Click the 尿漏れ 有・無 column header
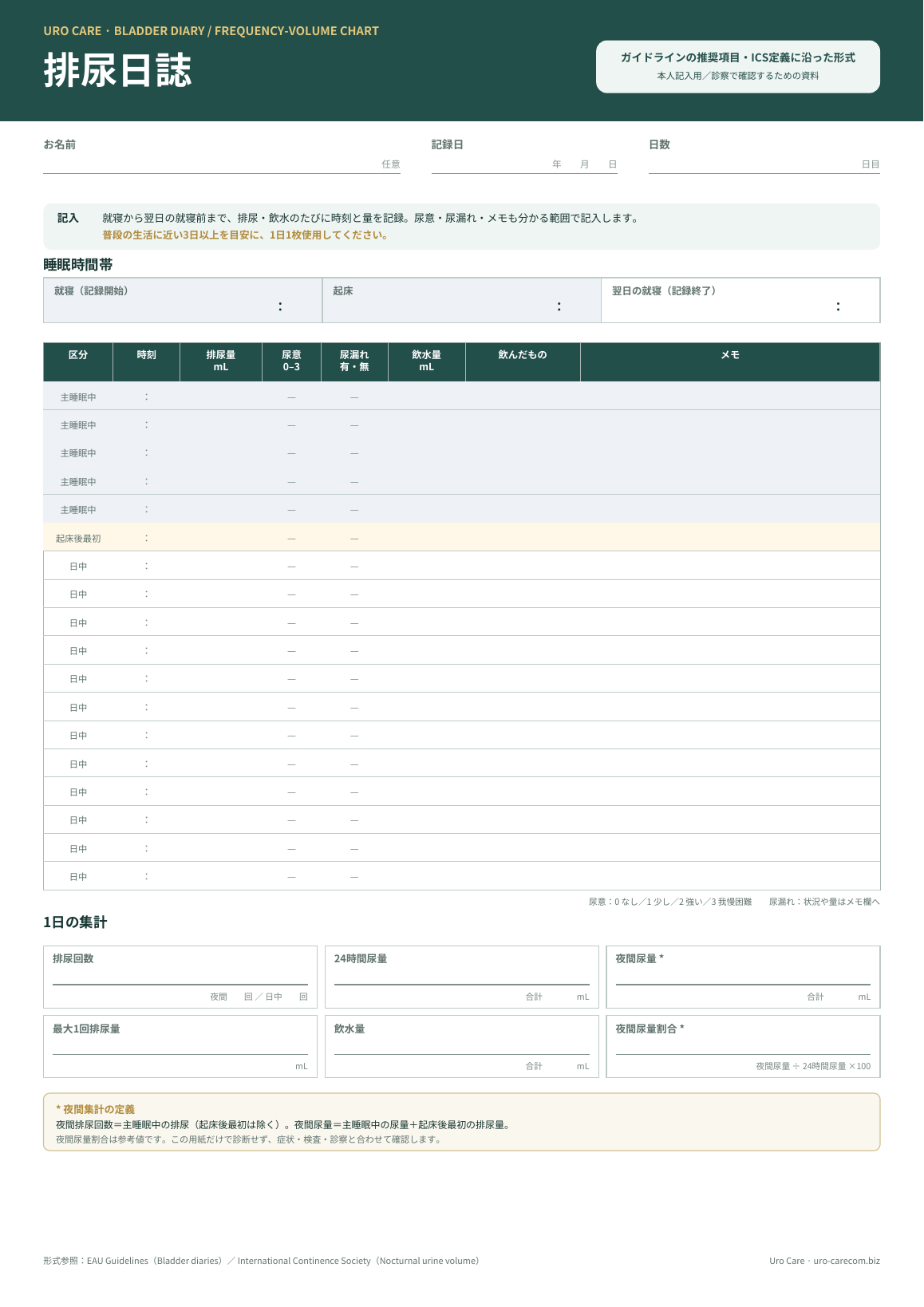 tap(354, 361)
